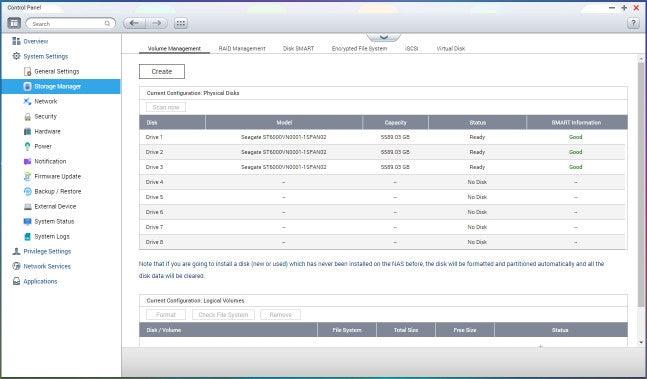
Task: Click the Firmware Update icon
Action: 28,176
